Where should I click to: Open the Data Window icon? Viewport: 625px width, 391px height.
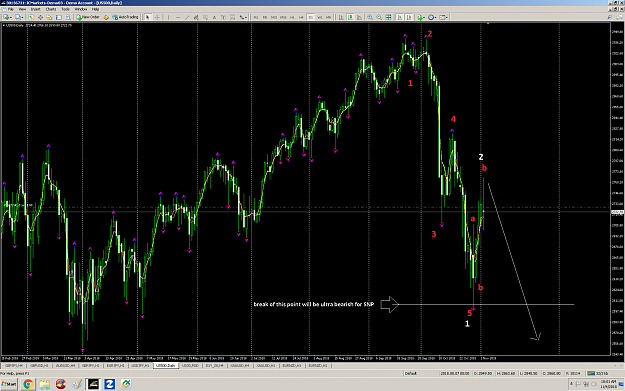[40, 17]
